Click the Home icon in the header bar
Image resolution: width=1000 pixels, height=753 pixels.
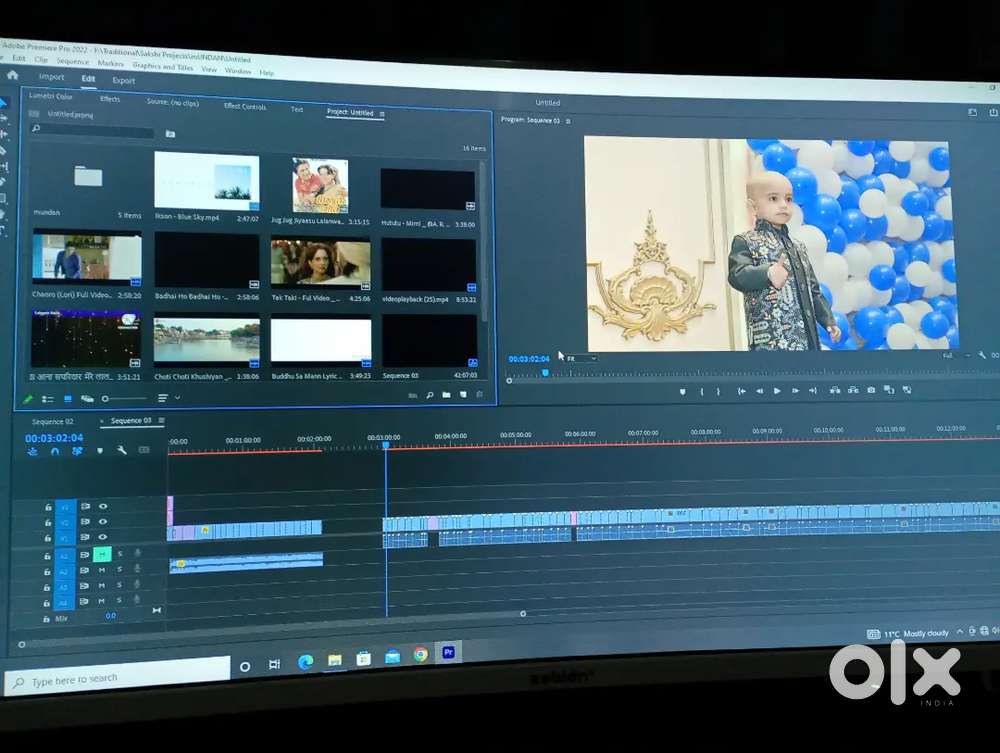(12, 74)
